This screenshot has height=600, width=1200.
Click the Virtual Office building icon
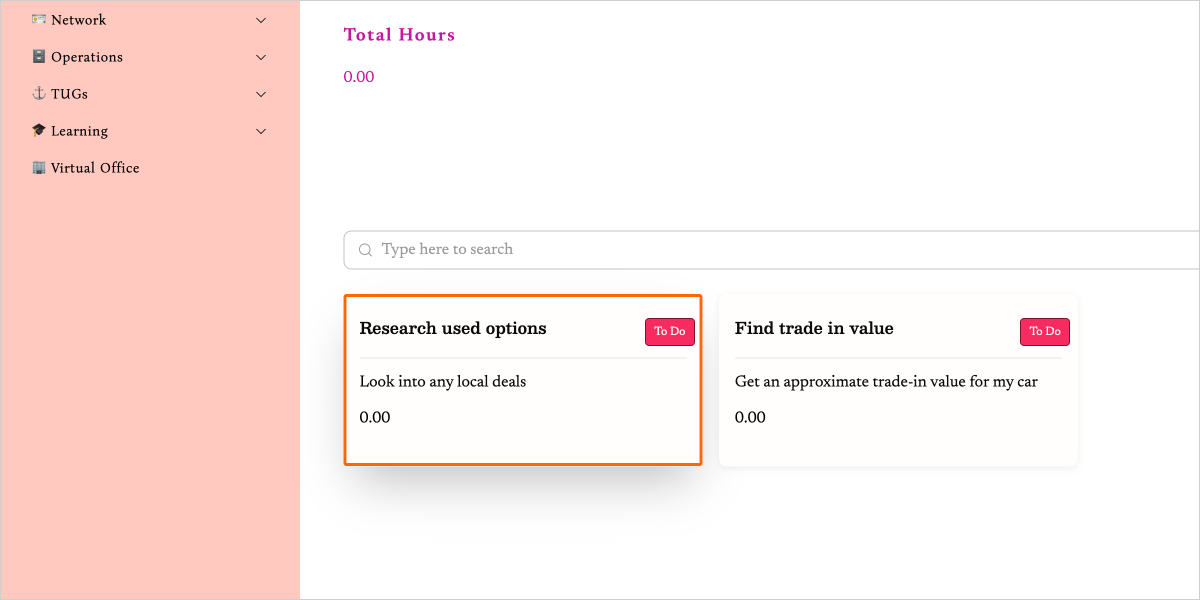(x=39, y=168)
